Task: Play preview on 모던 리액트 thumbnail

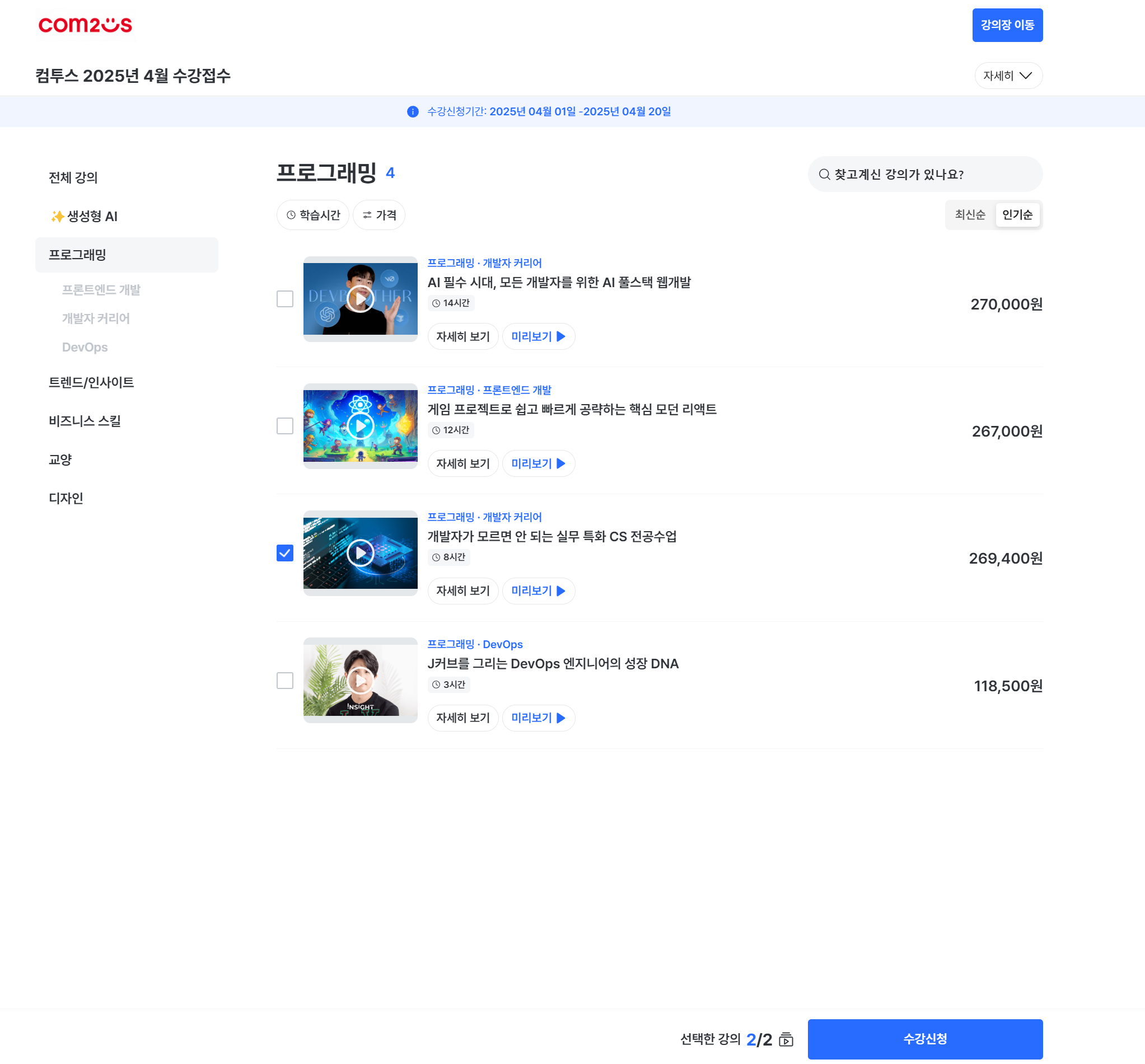Action: point(361,426)
